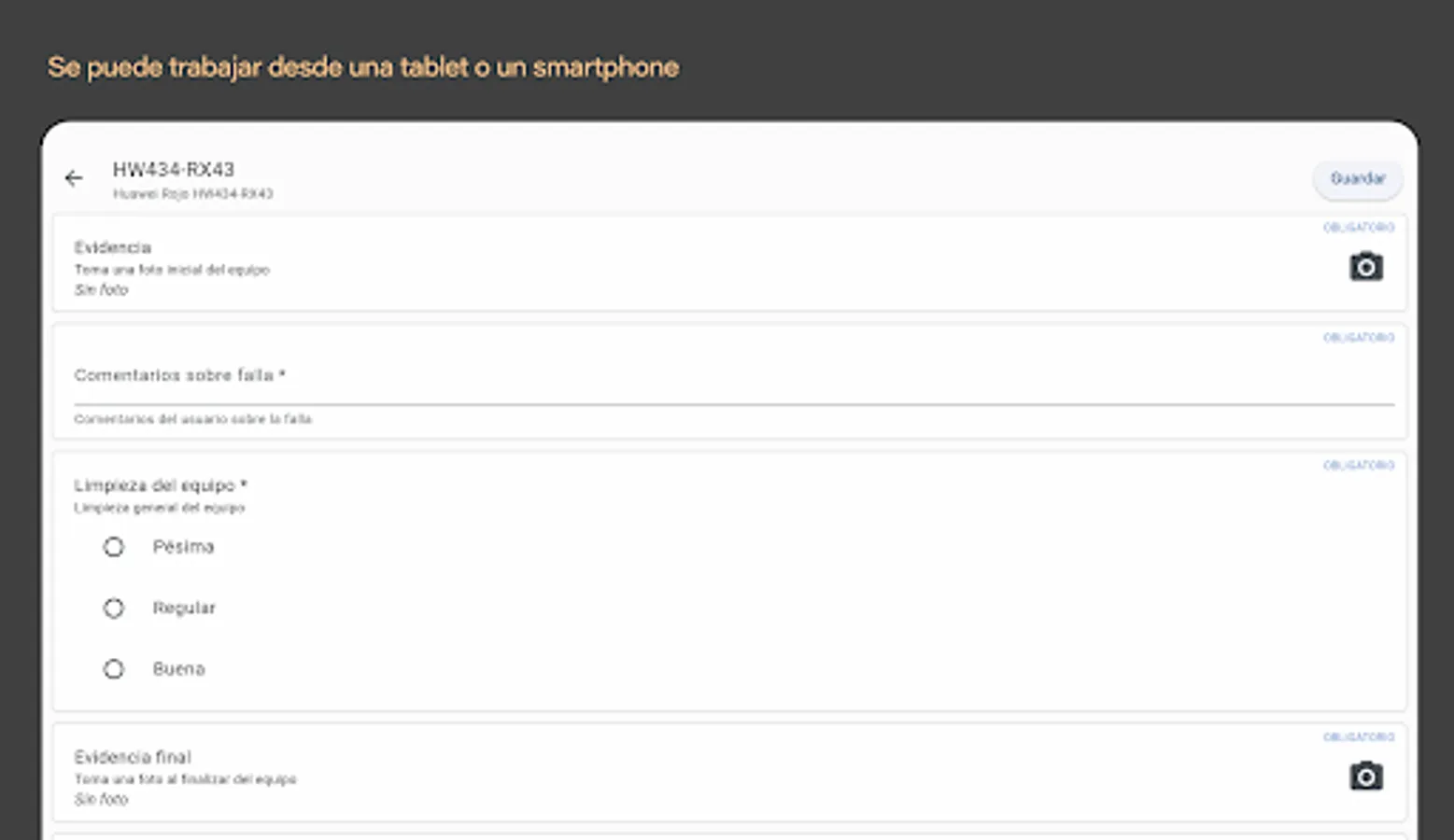Click the Huawei Rojo HW434-RX43 subtitle

[192, 194]
